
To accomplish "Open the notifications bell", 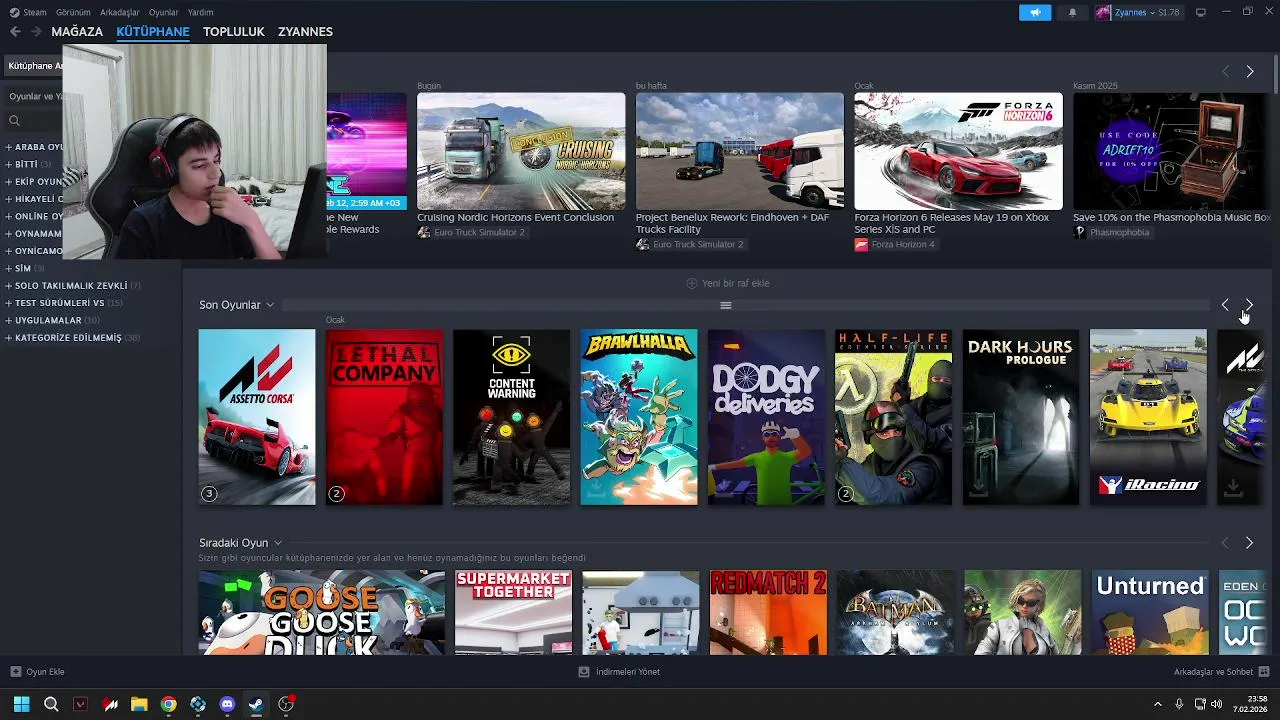I will click(x=1073, y=12).
